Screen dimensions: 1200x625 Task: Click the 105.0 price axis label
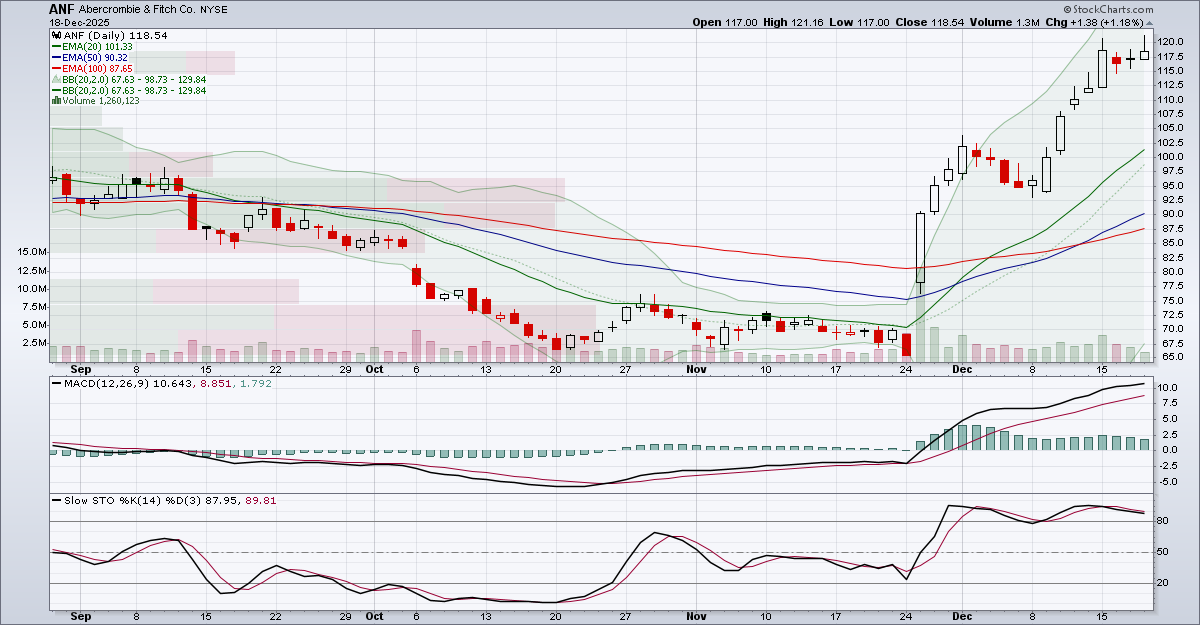click(1171, 128)
